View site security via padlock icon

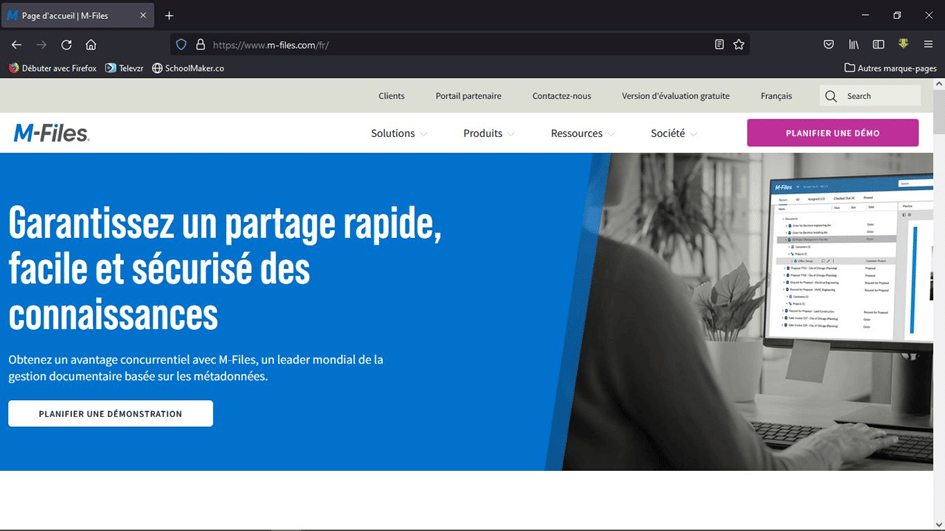[x=201, y=45]
